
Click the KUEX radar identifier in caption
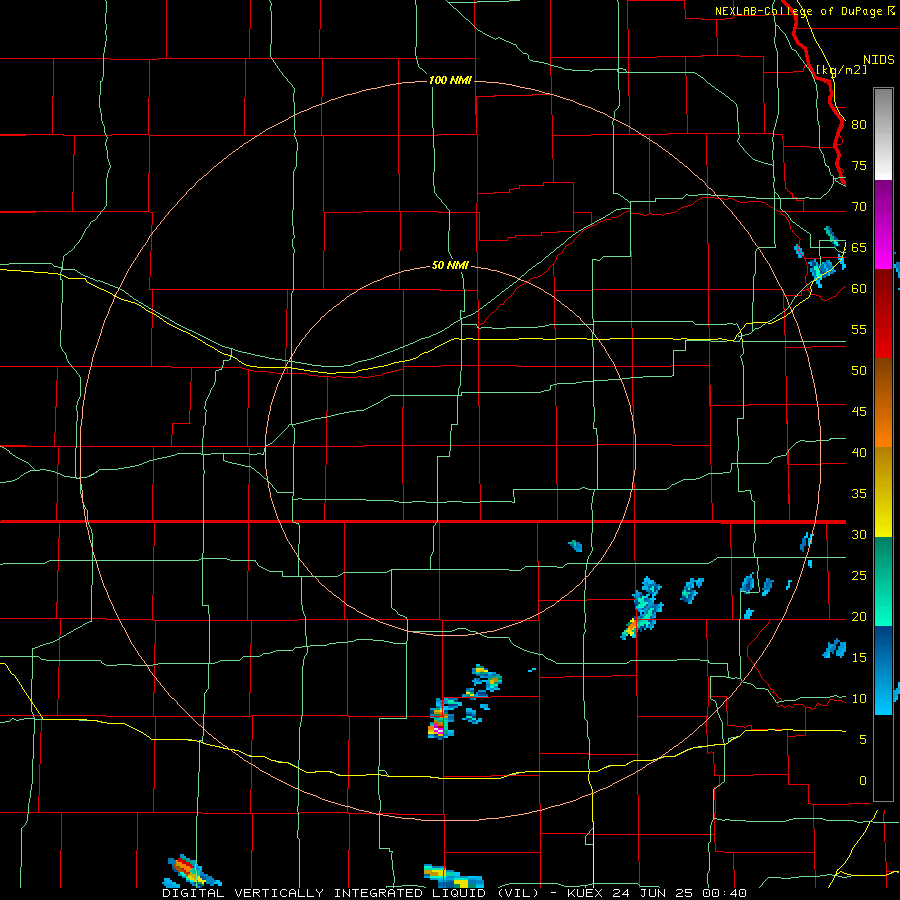587,893
